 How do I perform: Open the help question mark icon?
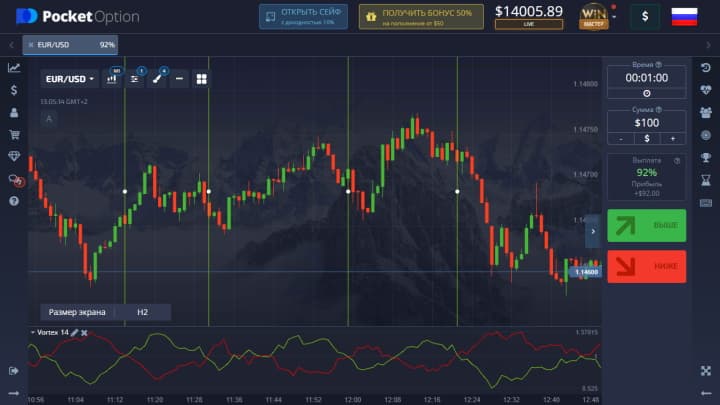pos(14,201)
